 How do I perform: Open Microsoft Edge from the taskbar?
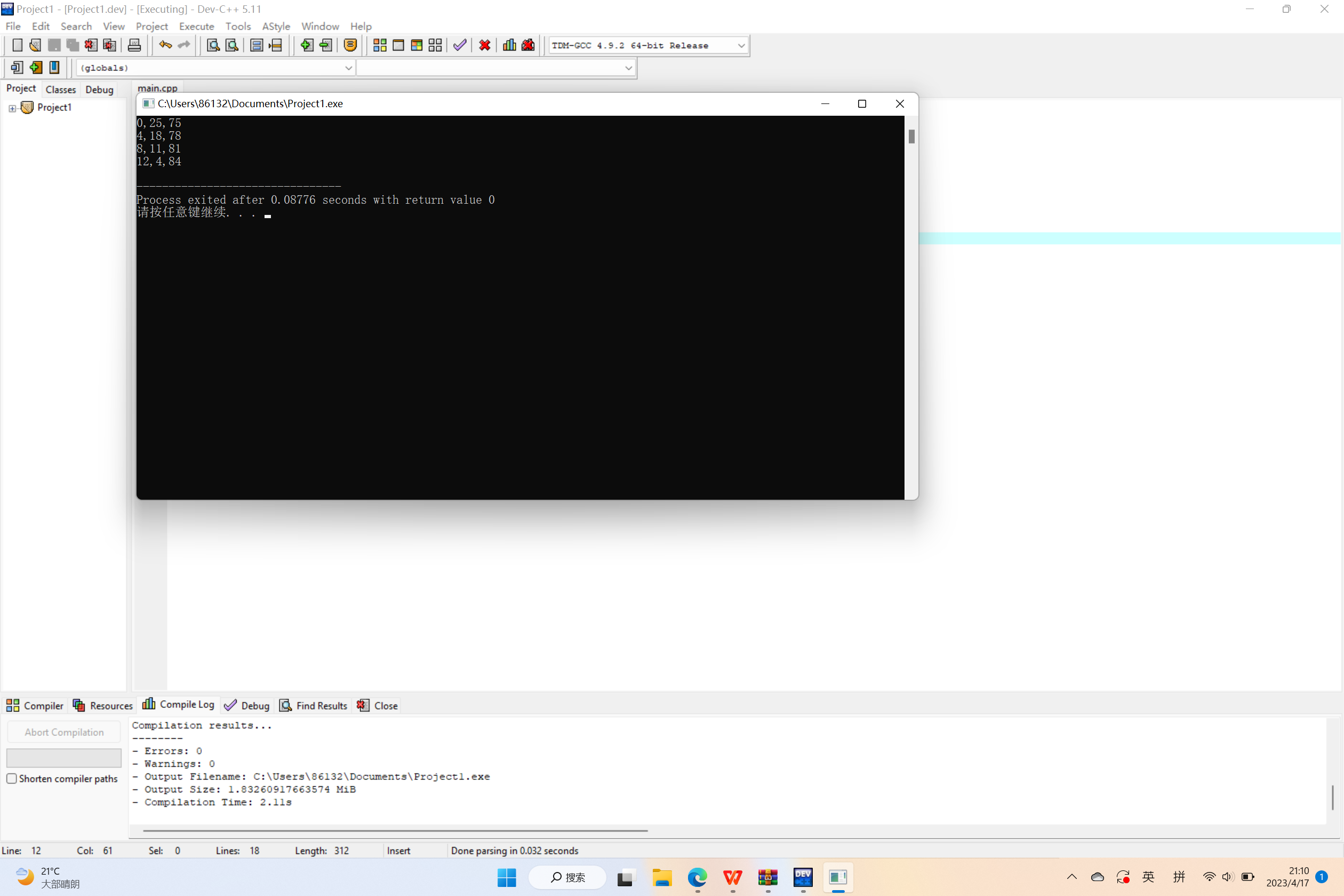coord(697,877)
